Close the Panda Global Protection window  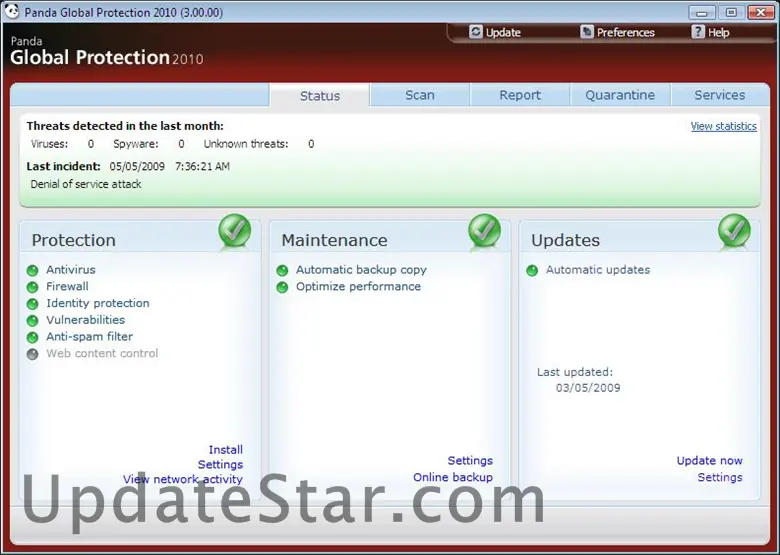coord(761,12)
